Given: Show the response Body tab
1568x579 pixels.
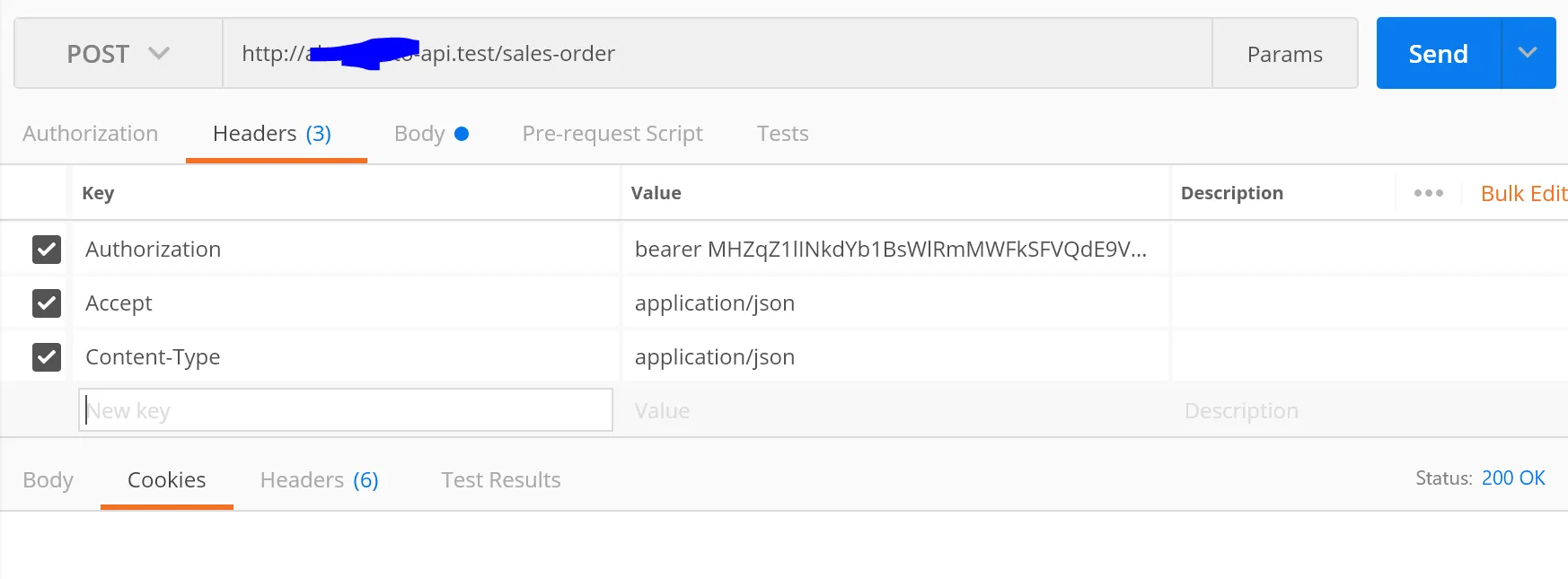Looking at the screenshot, I should coord(48,480).
